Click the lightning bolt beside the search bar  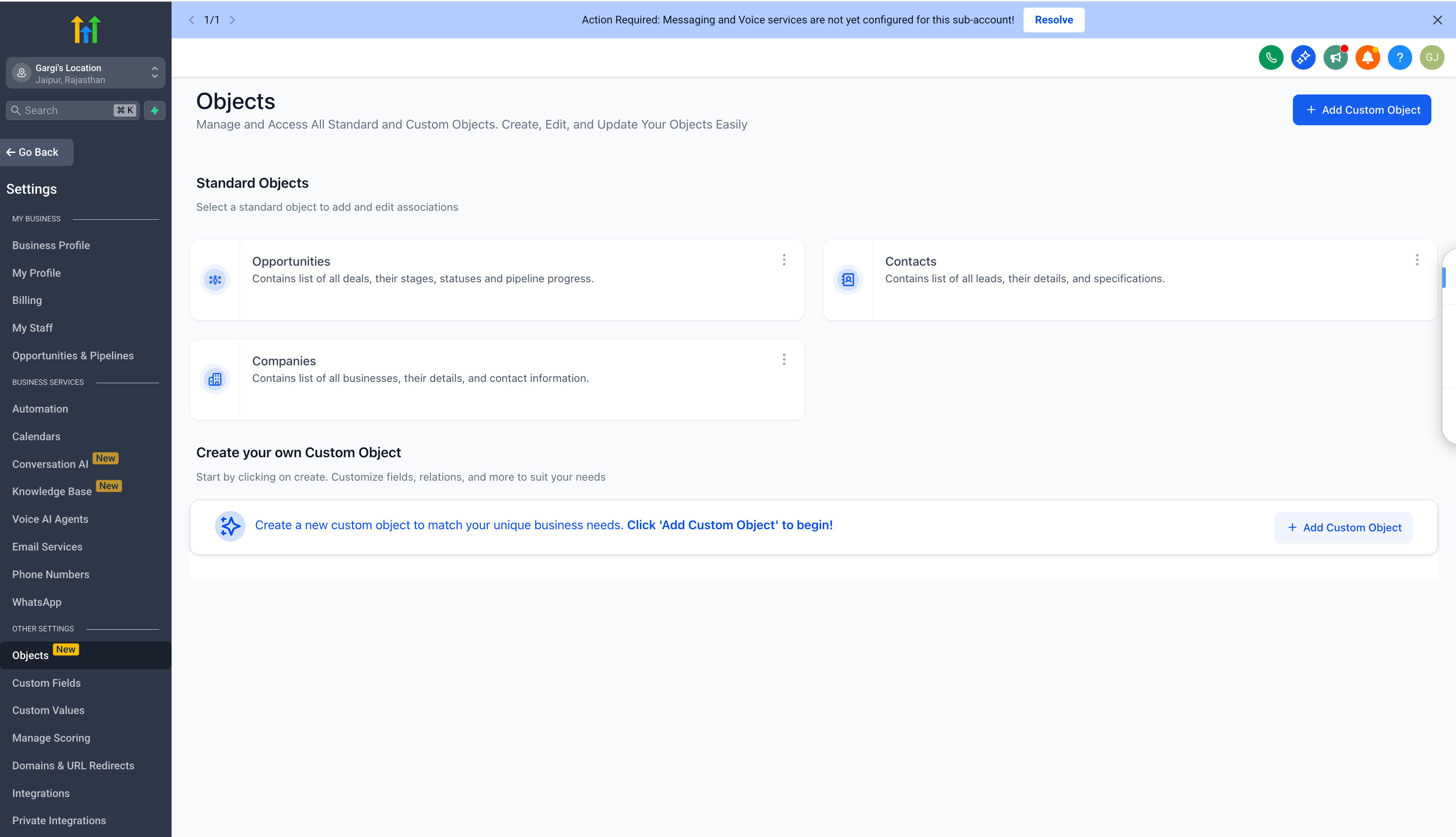[154, 110]
